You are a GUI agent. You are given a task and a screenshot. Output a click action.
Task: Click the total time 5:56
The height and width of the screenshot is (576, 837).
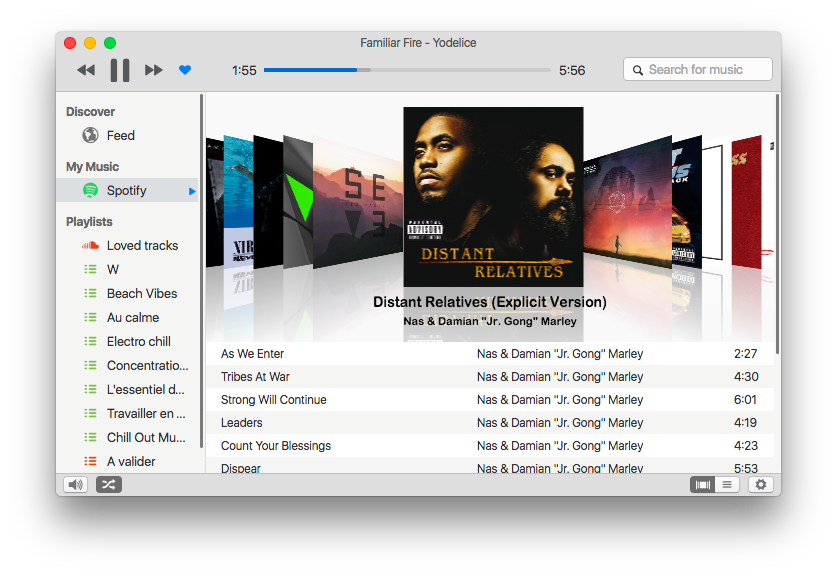point(572,70)
